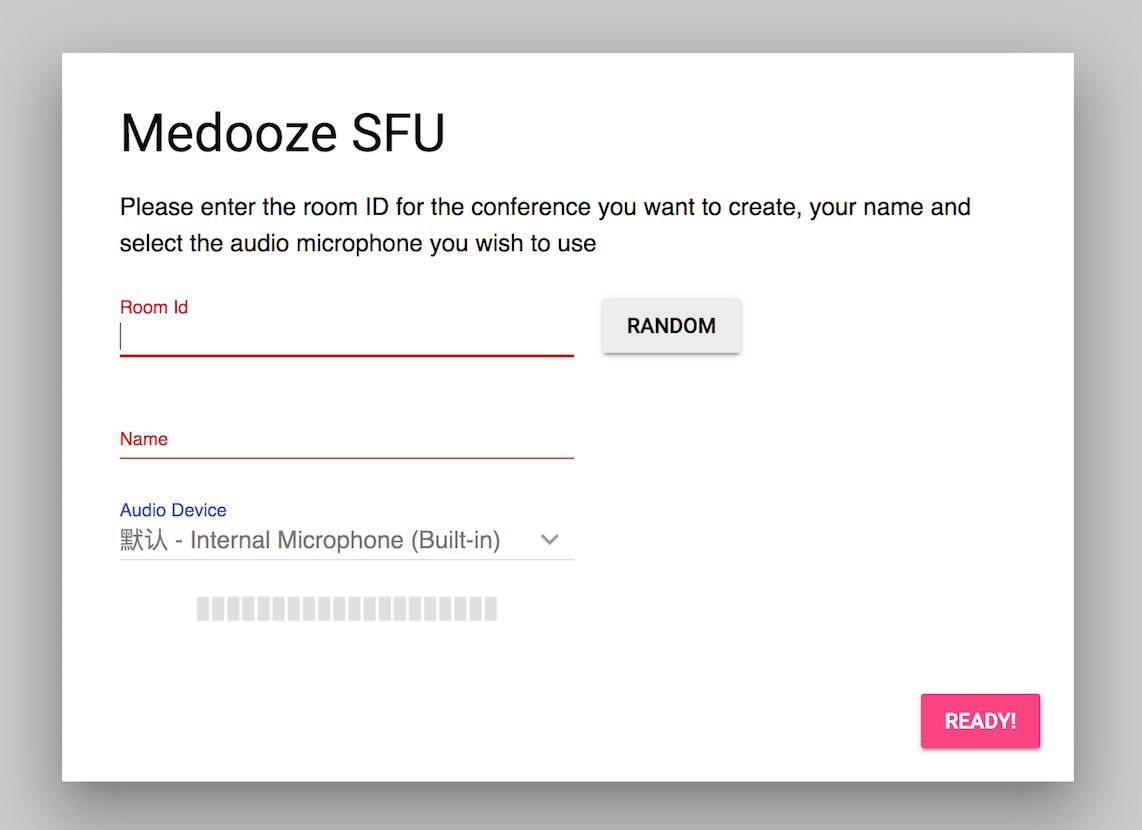Click the RANDOM room ID button

point(671,326)
